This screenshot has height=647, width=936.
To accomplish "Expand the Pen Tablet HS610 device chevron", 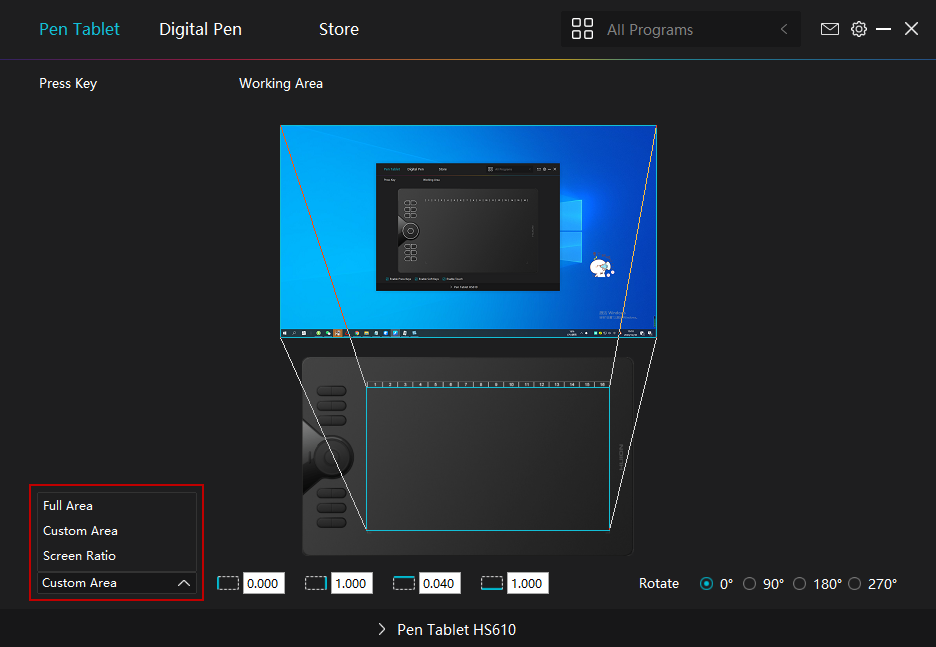I will [382, 629].
